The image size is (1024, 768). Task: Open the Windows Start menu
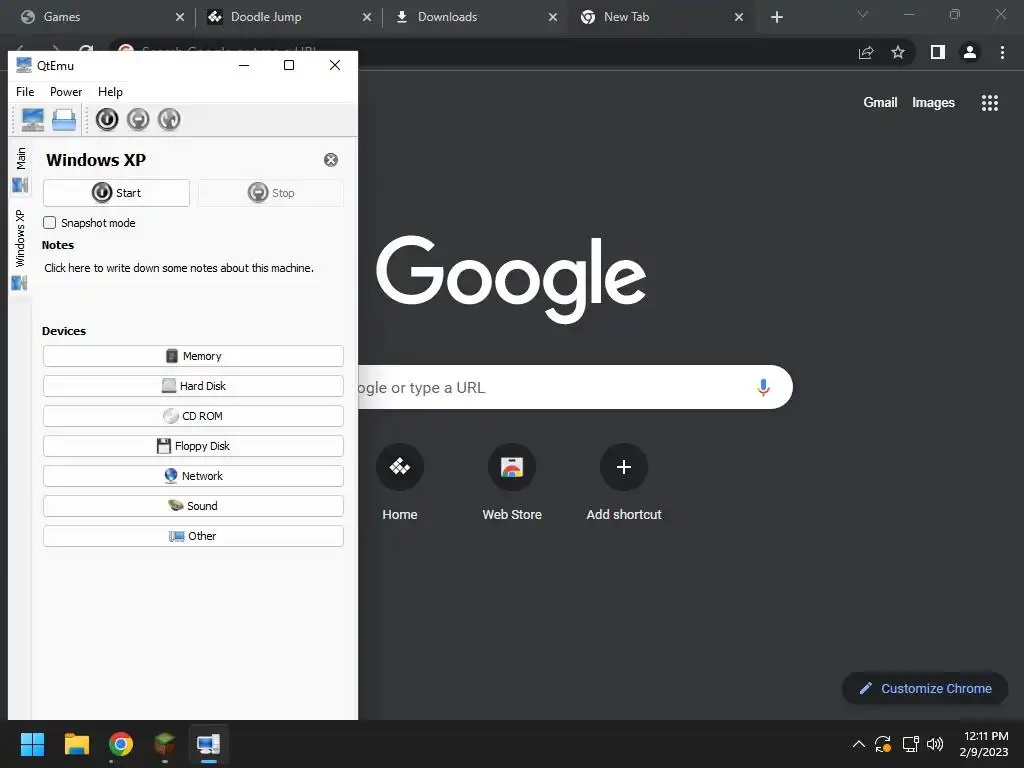(x=32, y=744)
